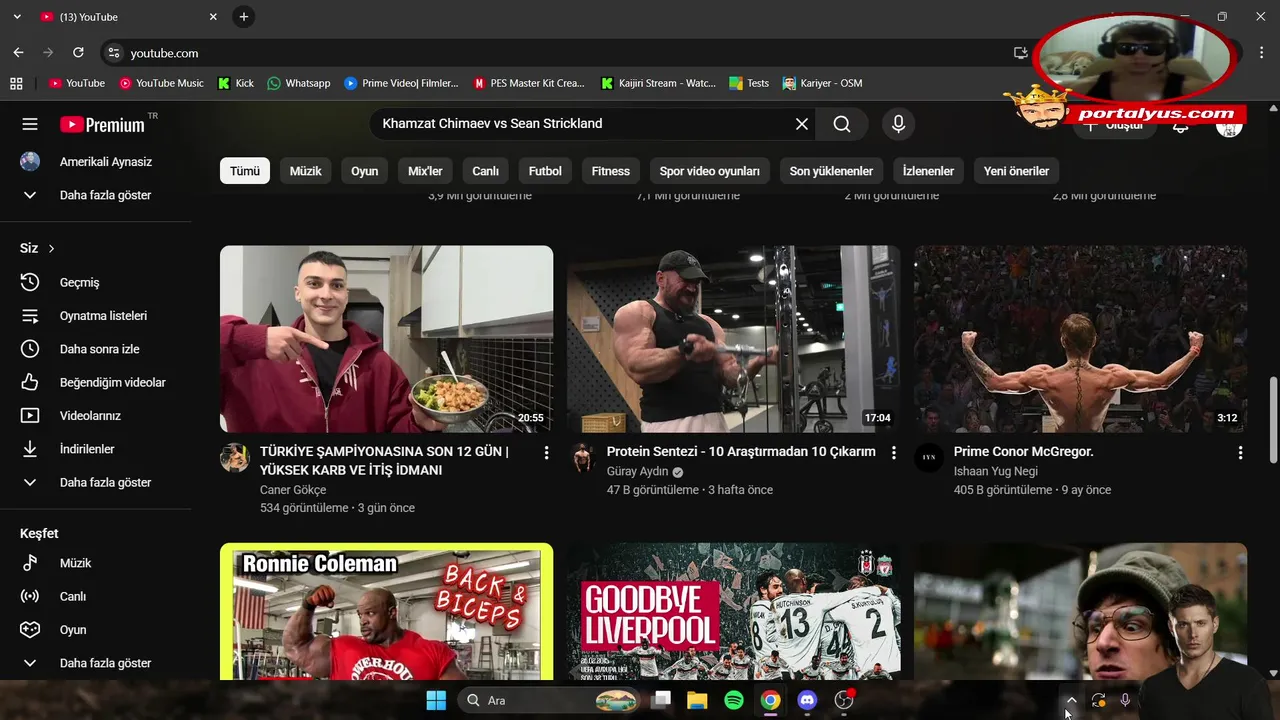Reload the page in Chrome

(78, 53)
